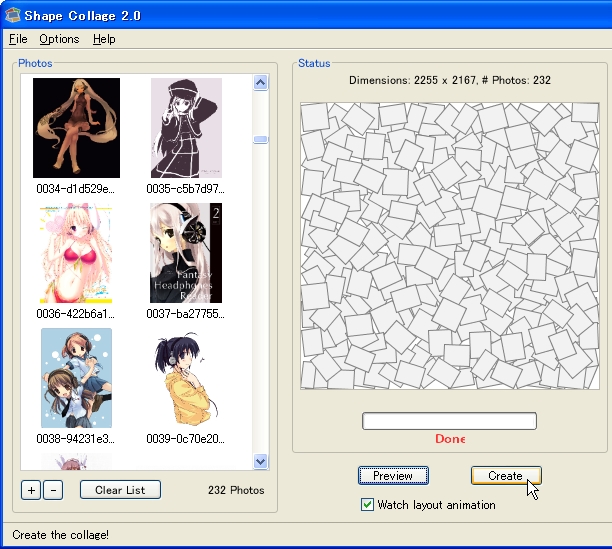Click the collage layout preview area
The image size is (612, 549).
click(450, 246)
